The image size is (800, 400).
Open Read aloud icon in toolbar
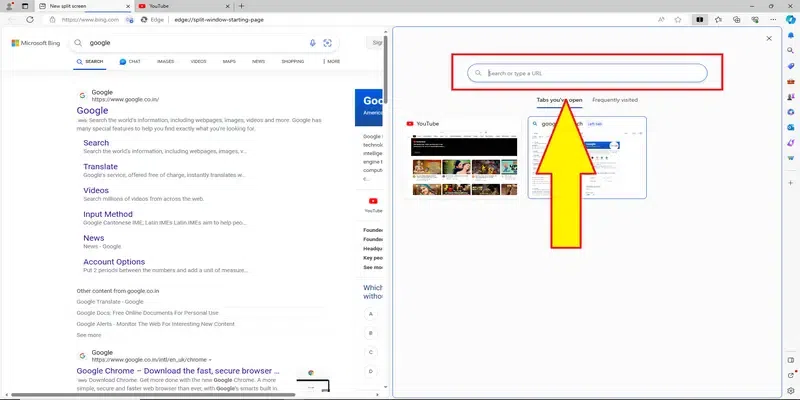[661, 19]
